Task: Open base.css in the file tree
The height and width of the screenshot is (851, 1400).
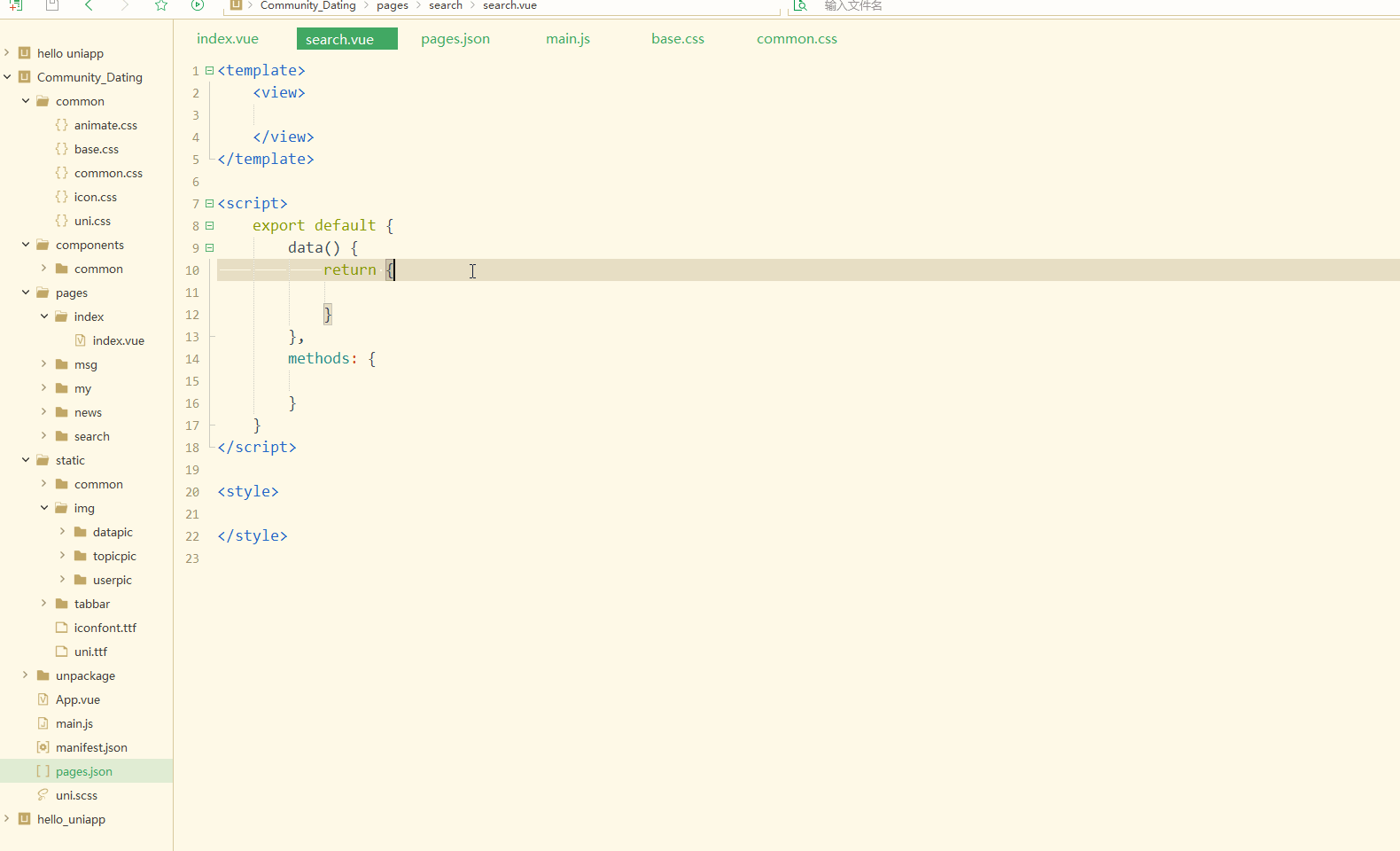Action: pos(97,149)
